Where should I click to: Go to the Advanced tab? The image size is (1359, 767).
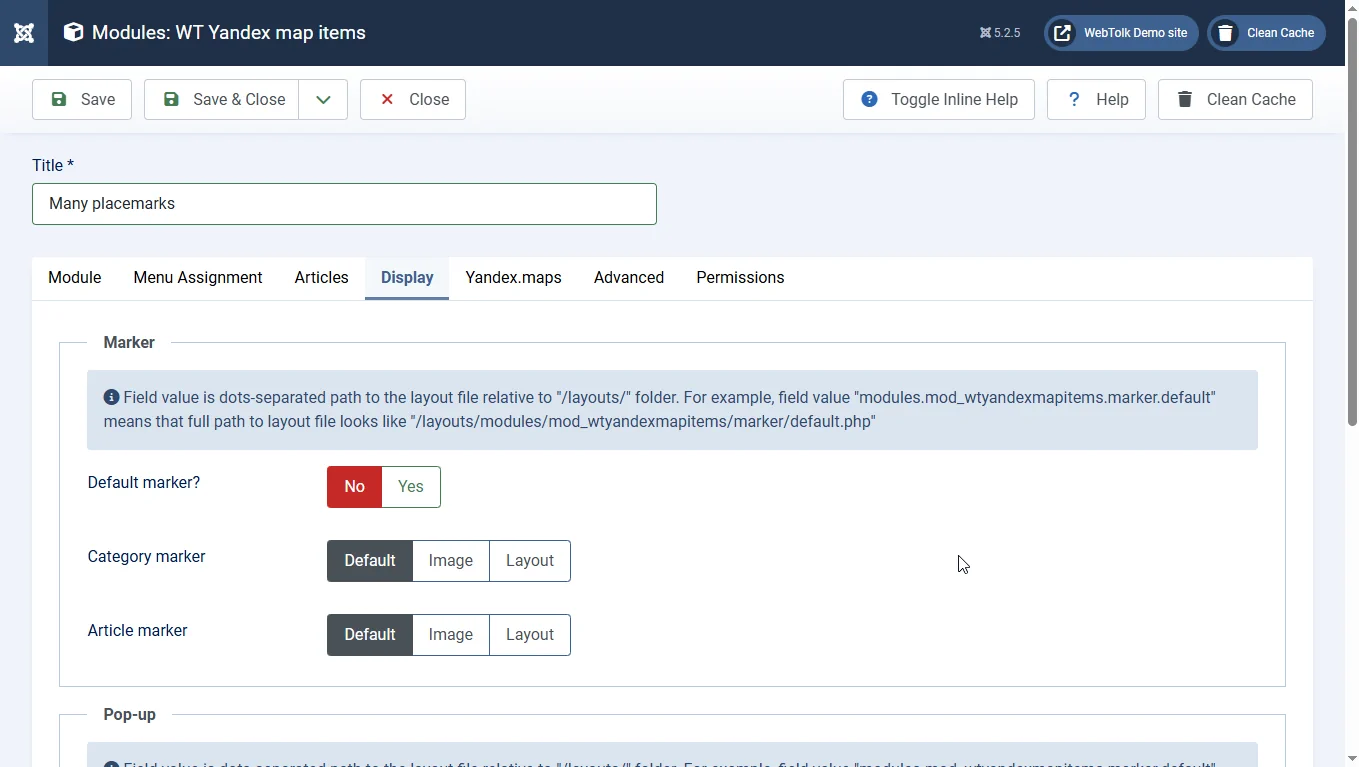[x=629, y=278]
